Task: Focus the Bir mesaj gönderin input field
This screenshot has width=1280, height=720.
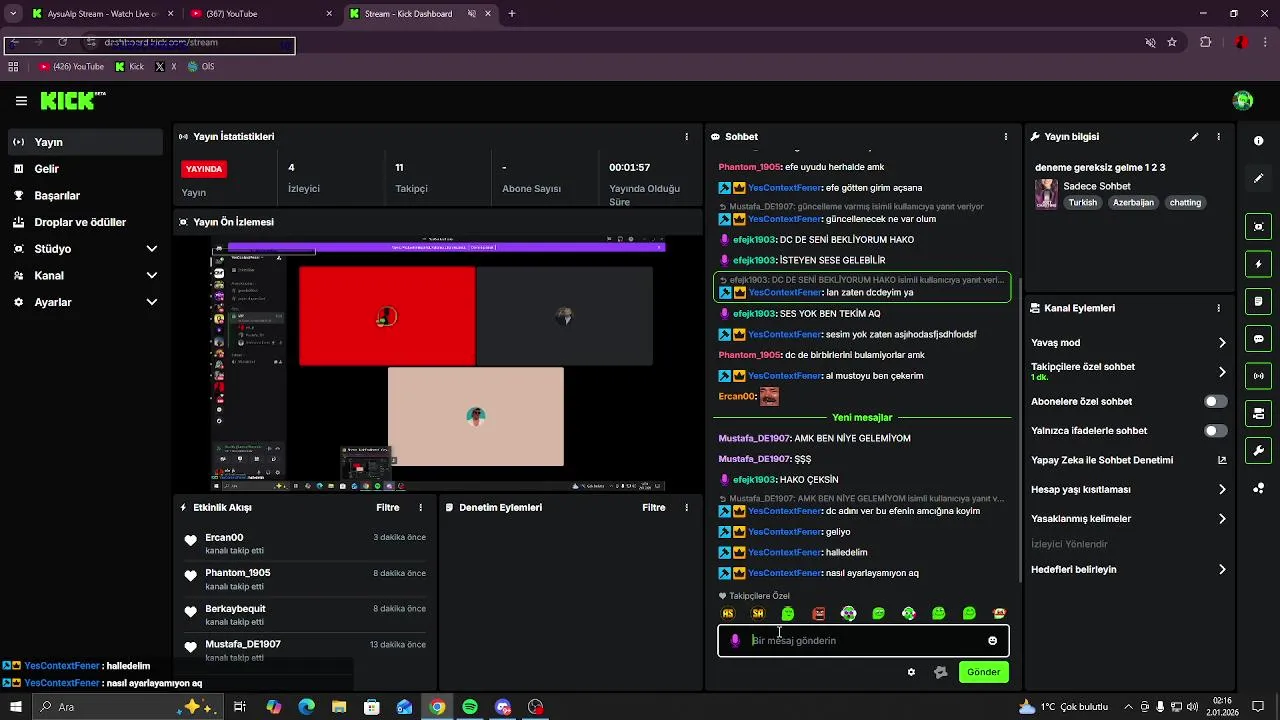Action: click(x=863, y=641)
